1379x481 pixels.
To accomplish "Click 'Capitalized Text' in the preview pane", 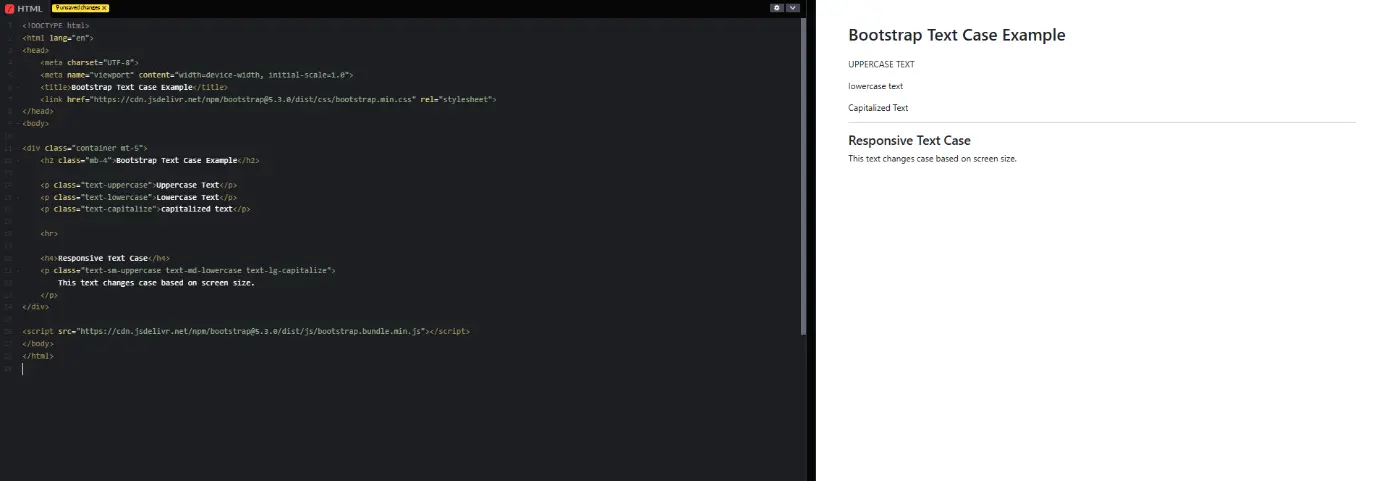I will 878,108.
